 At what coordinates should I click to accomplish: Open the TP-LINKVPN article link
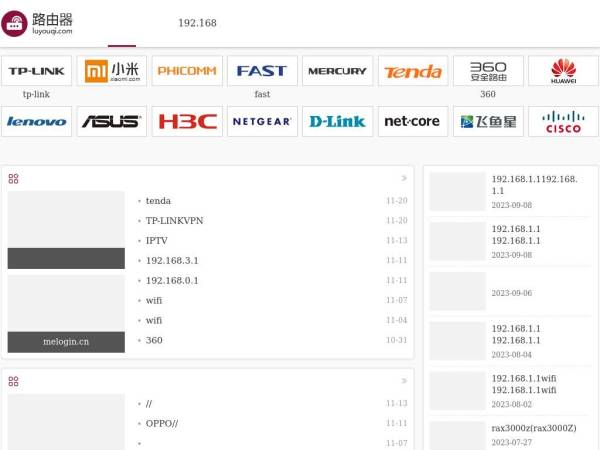[175, 221]
